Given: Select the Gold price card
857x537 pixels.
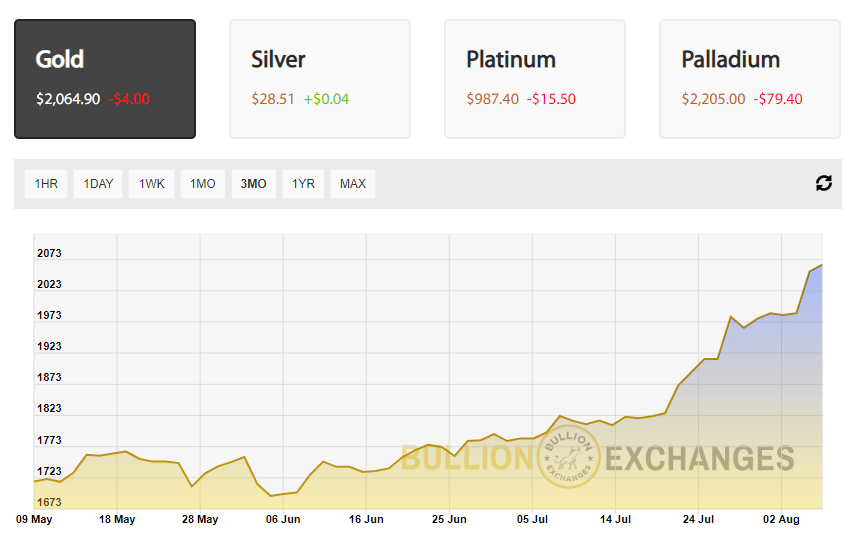Looking at the screenshot, I should (105, 79).
